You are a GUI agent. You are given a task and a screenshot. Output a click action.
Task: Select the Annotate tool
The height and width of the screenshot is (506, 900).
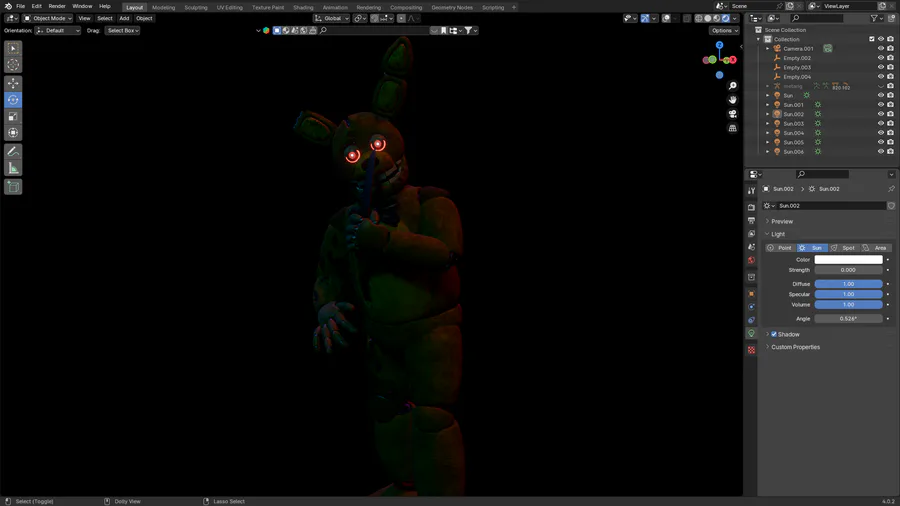click(x=13, y=151)
